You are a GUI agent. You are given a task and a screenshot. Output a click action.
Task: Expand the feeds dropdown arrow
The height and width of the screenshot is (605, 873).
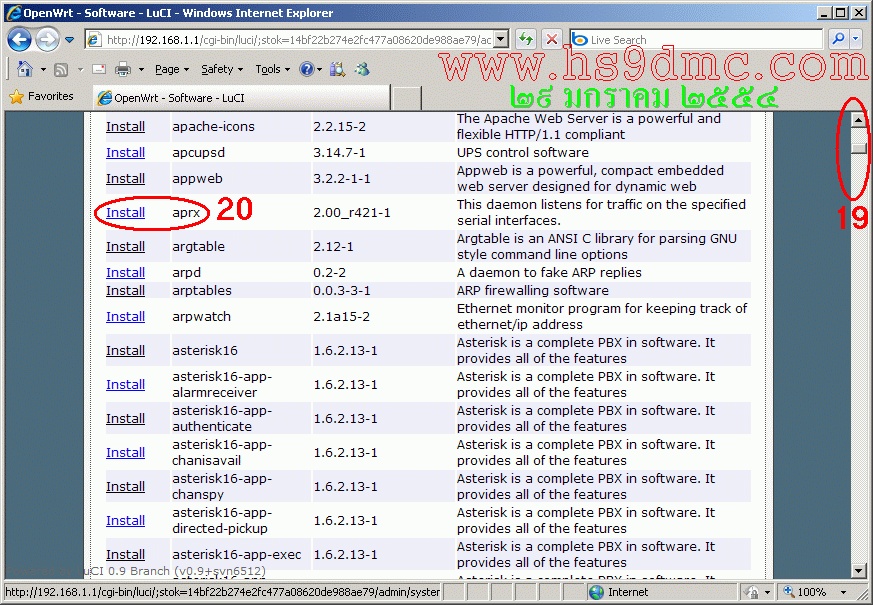pos(80,70)
